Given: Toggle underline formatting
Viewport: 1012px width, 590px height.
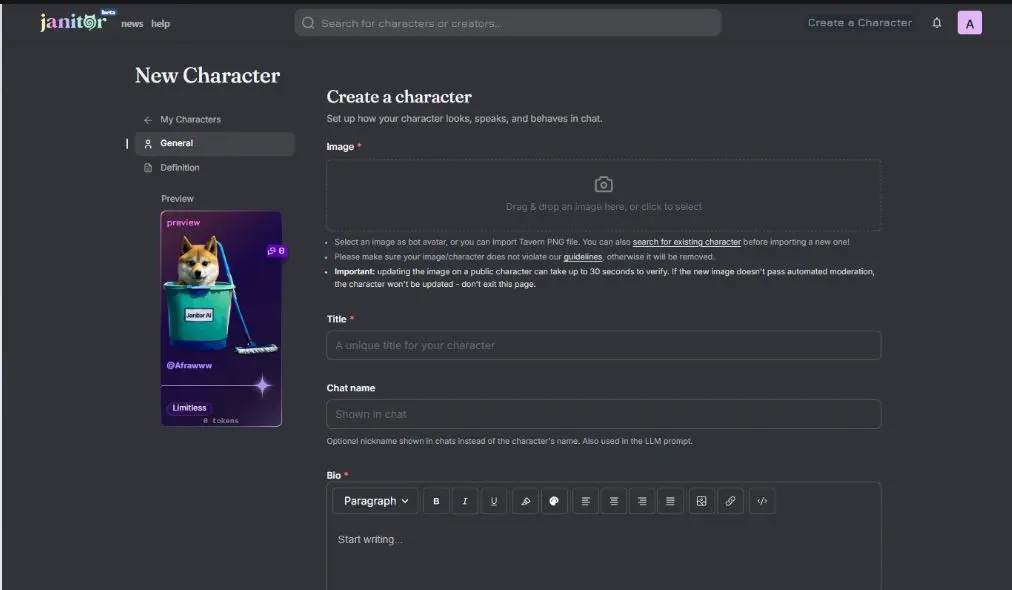Looking at the screenshot, I should click(494, 501).
